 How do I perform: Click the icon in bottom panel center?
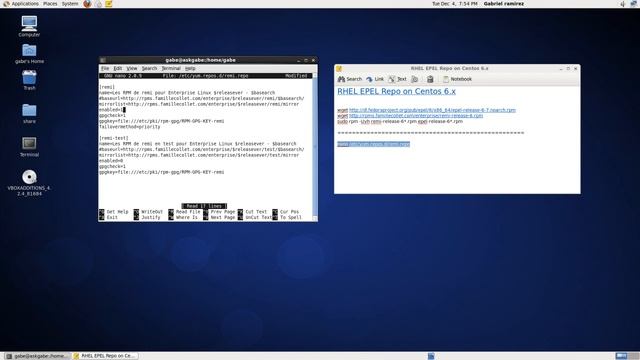click(x=431, y=356)
